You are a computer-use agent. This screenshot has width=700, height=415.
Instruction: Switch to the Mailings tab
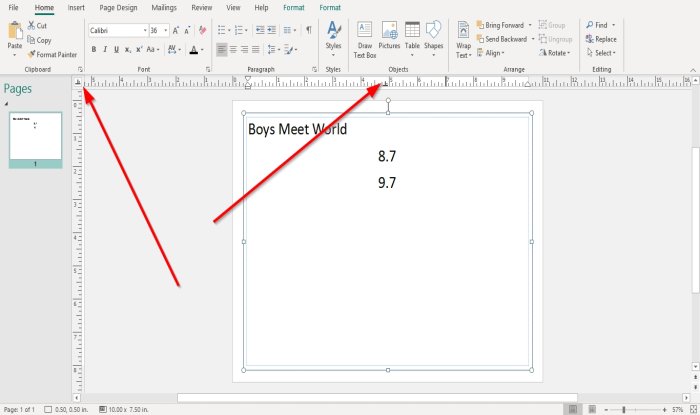coord(164,8)
